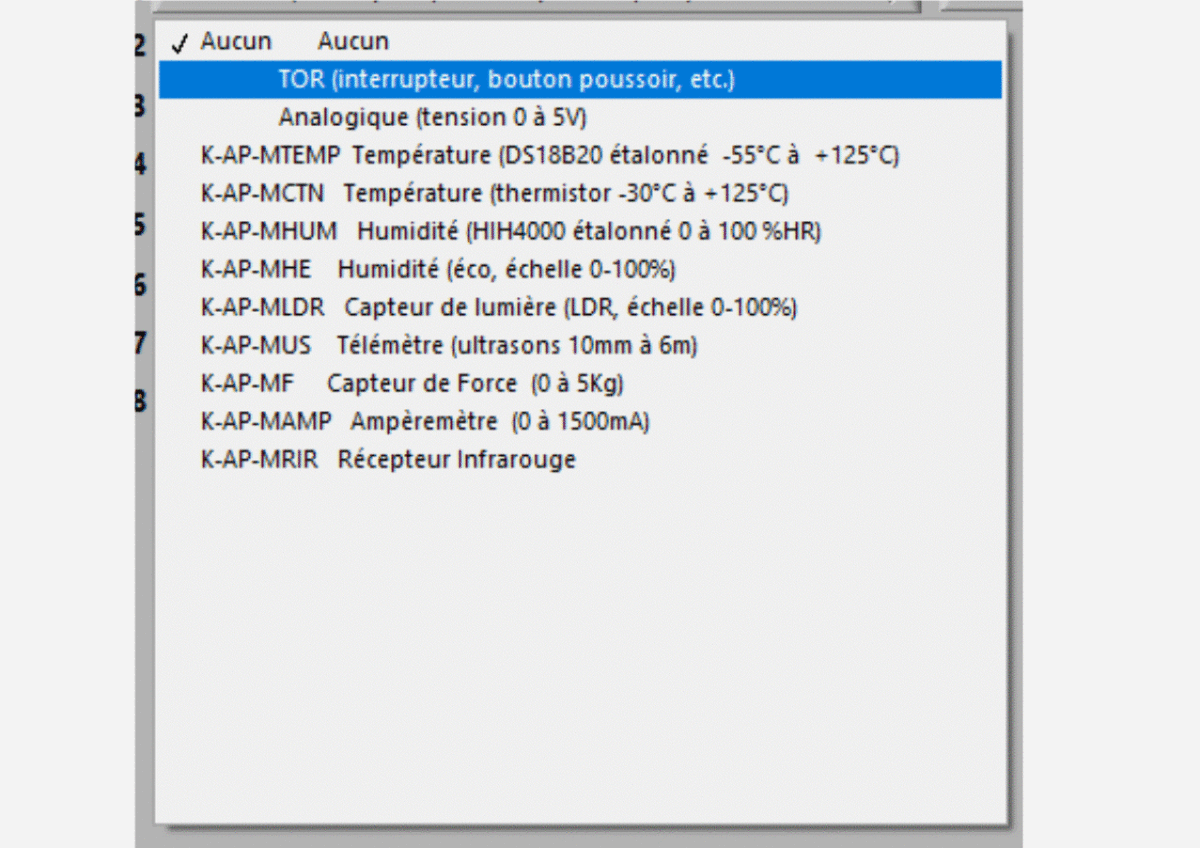Pick K-AP-MAMP Ampèremètre option
This screenshot has width=1200, height=848.
click(425, 422)
